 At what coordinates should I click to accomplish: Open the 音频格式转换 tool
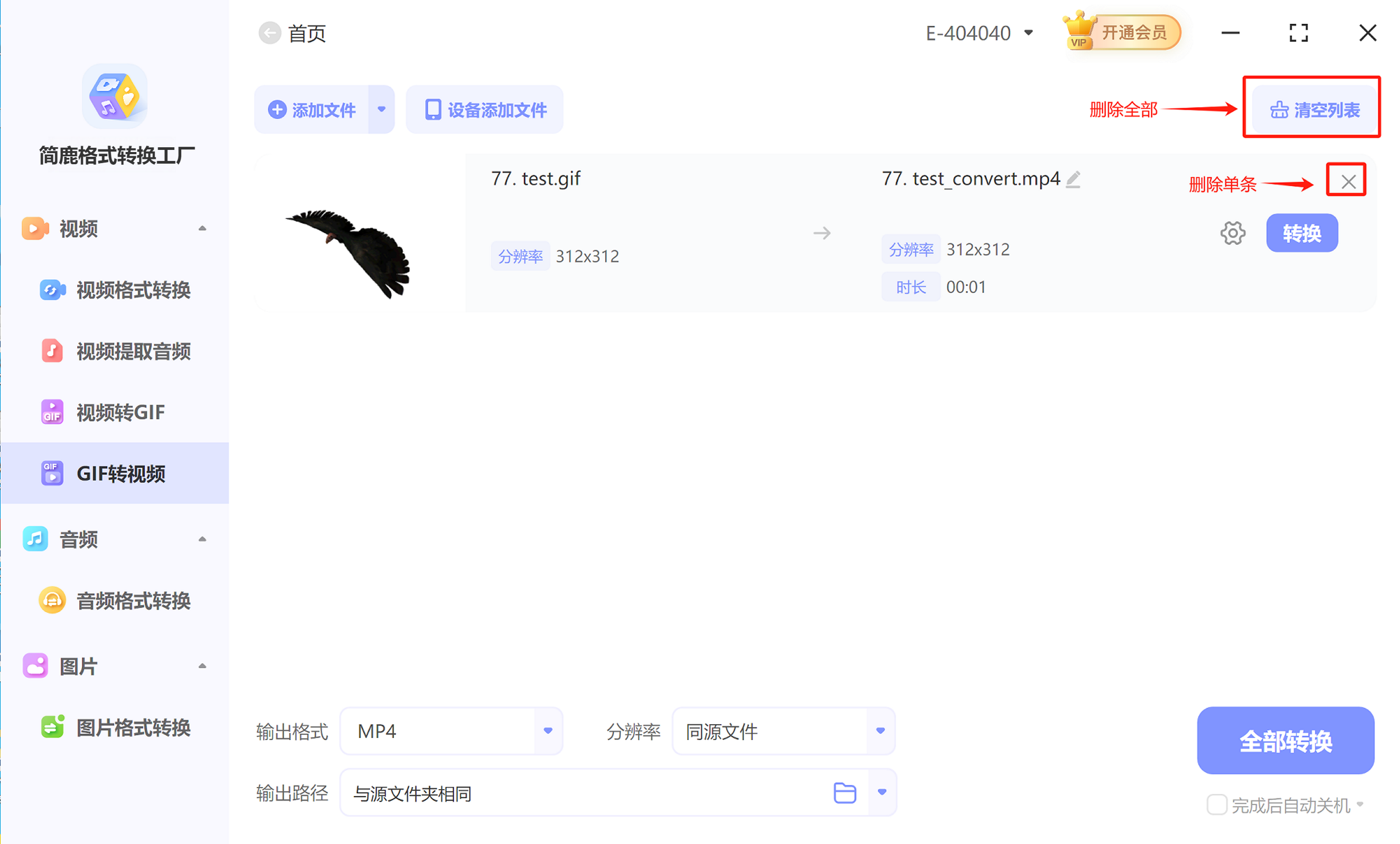[x=52, y=600]
